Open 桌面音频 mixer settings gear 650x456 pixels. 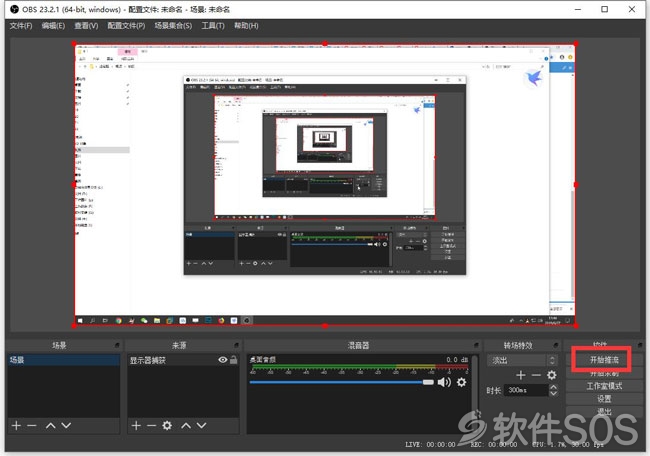pos(461,382)
